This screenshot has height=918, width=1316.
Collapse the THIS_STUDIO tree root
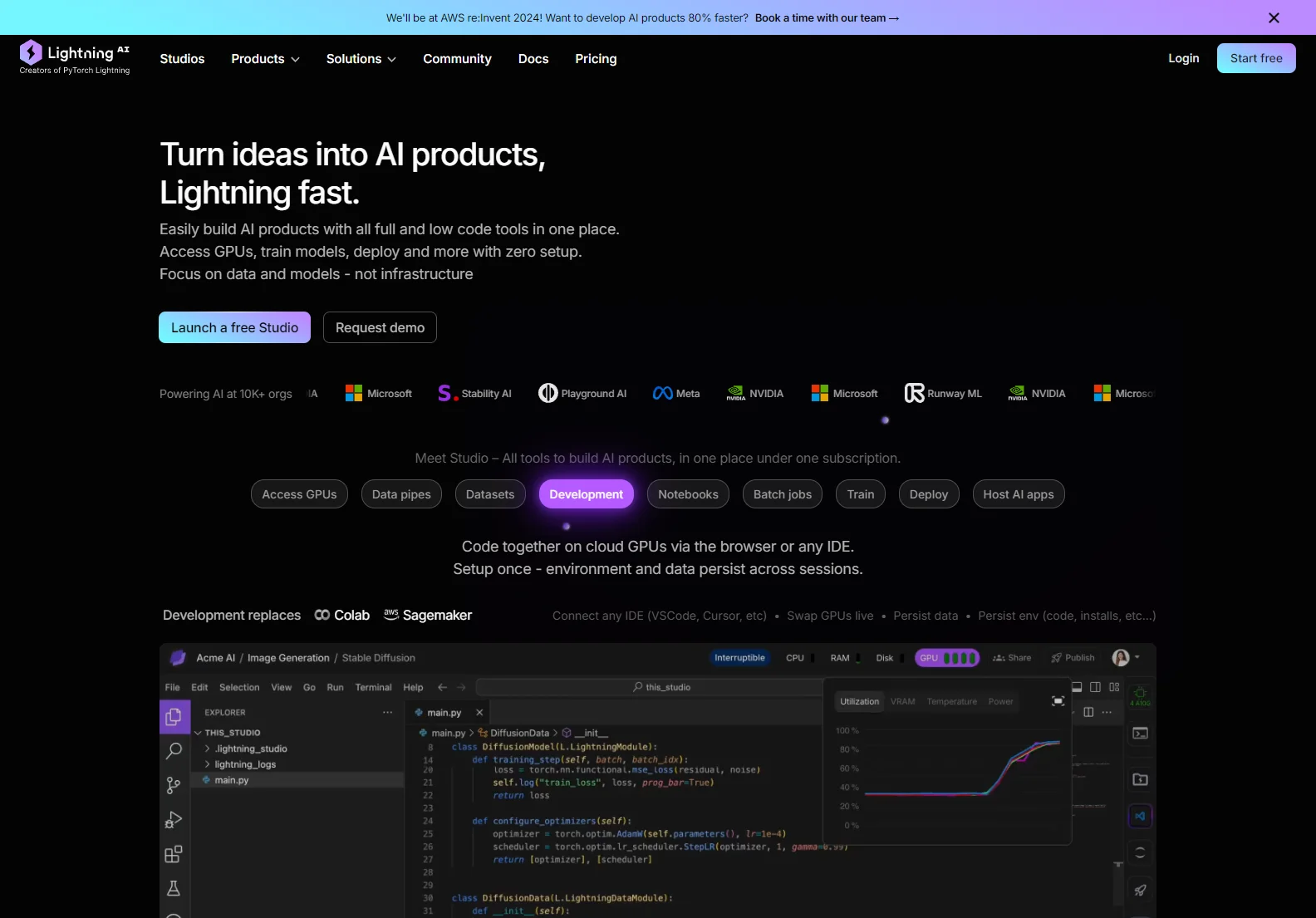(x=228, y=733)
